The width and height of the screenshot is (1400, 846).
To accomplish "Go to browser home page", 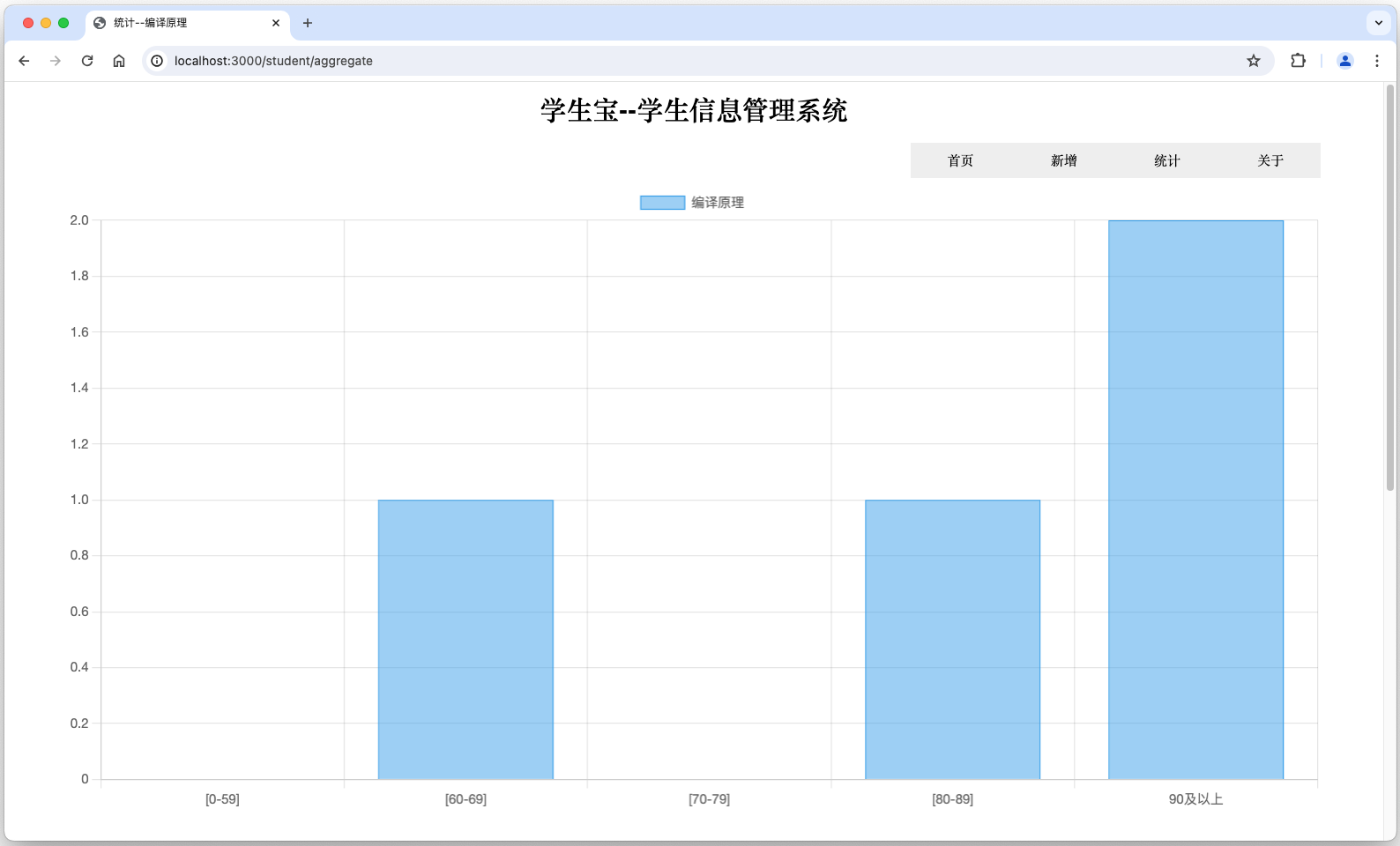I will click(119, 61).
